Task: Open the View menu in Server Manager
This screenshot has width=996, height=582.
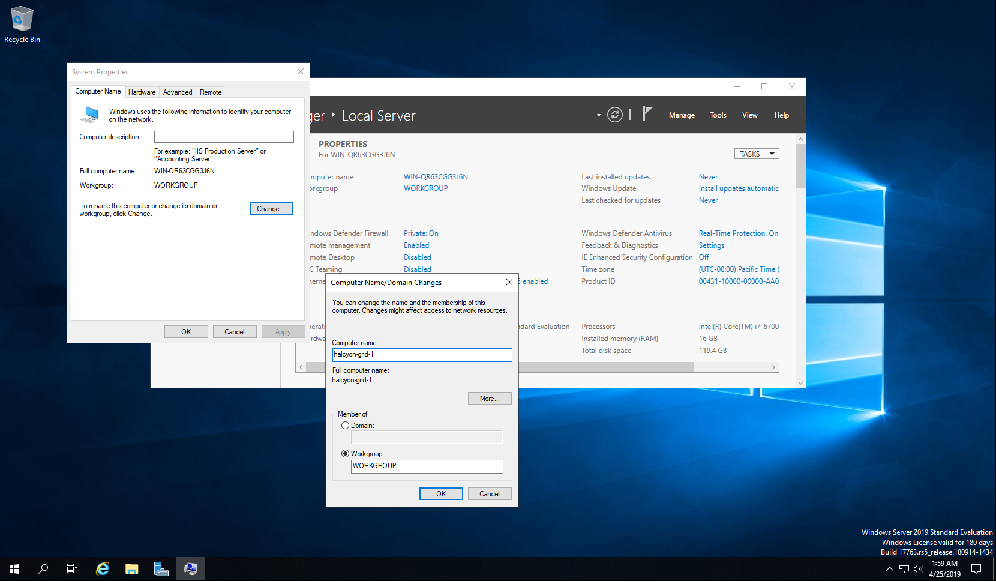Action: [x=750, y=115]
